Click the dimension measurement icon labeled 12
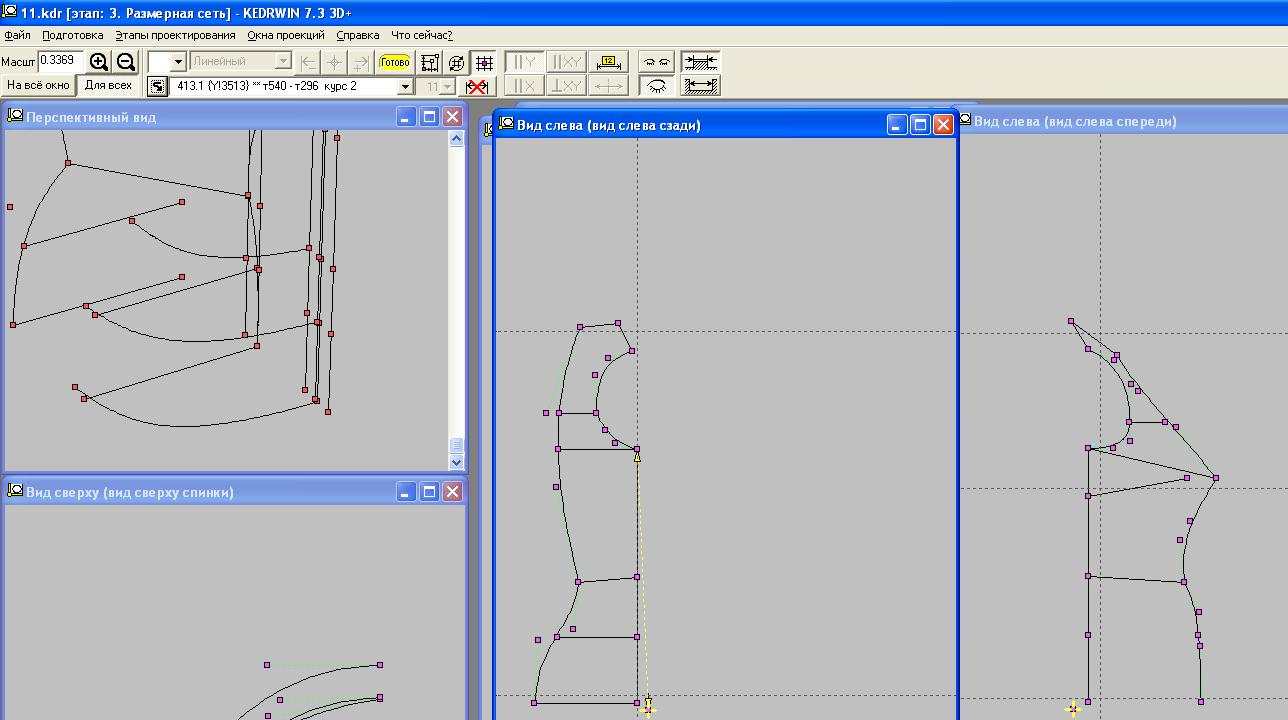The width and height of the screenshot is (1288, 720). click(x=608, y=62)
